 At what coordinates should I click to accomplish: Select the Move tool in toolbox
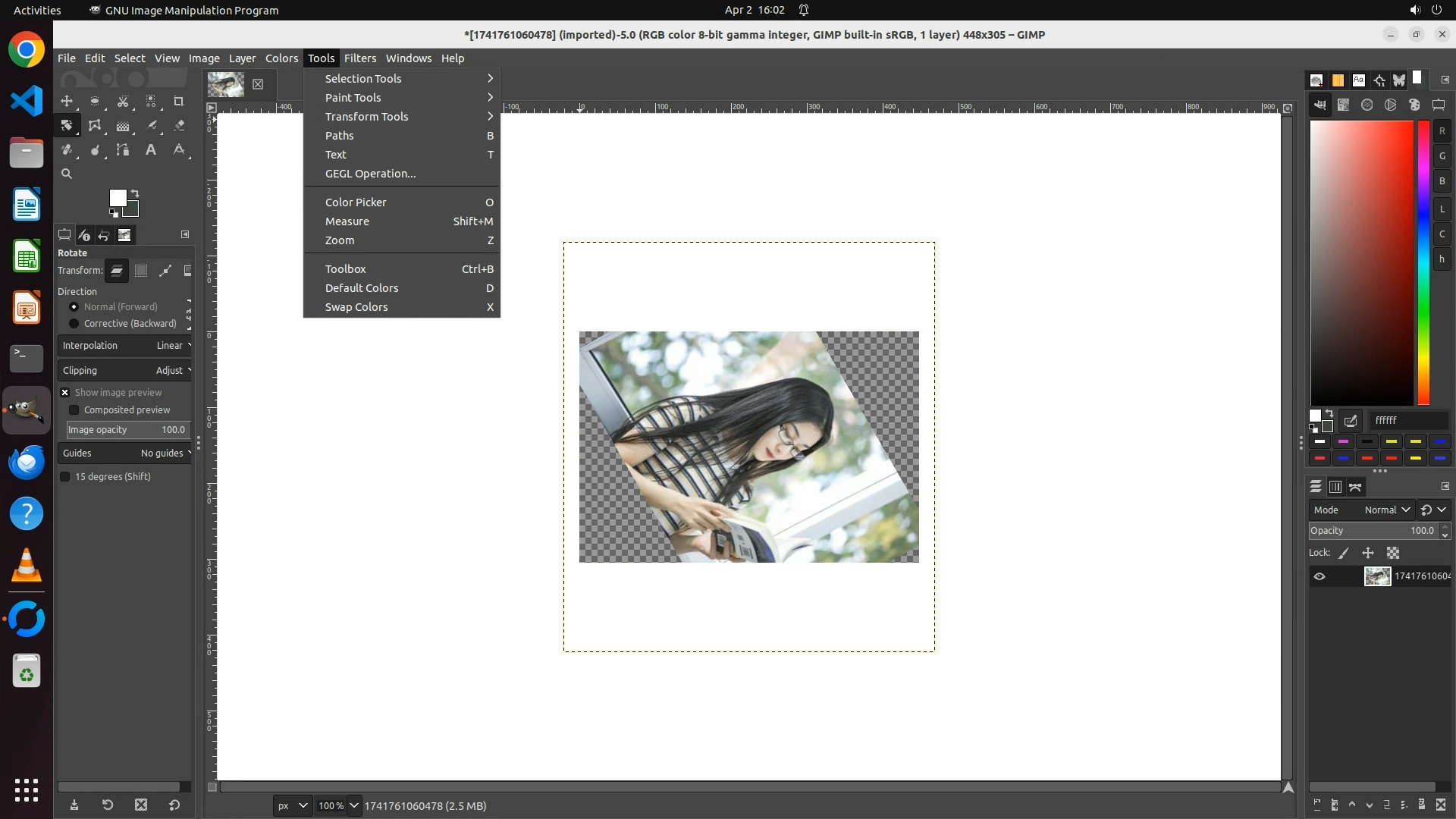67,101
